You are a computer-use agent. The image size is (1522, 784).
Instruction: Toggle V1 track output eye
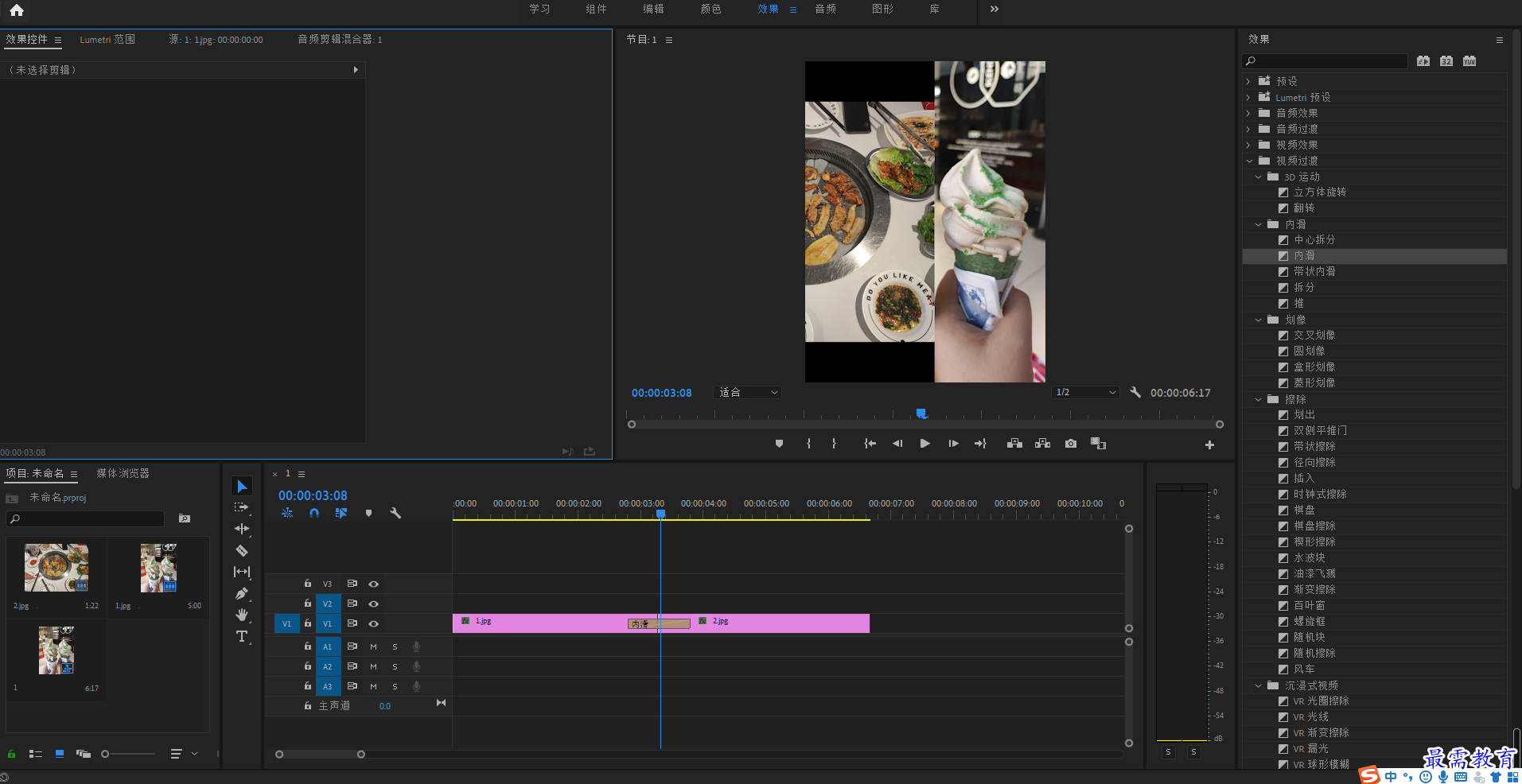pos(373,623)
